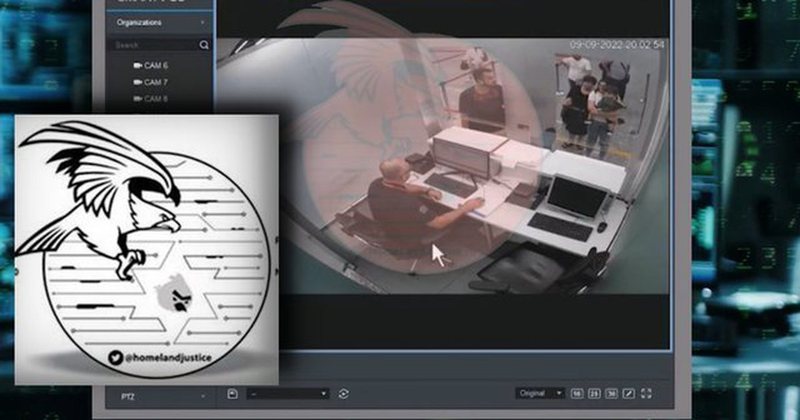800x420 pixels.
Task: Switch to the 16-window split layout
Action: click(x=578, y=394)
